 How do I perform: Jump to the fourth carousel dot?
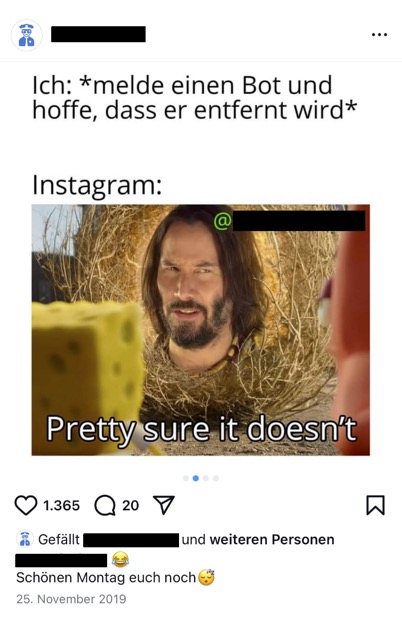[216, 478]
